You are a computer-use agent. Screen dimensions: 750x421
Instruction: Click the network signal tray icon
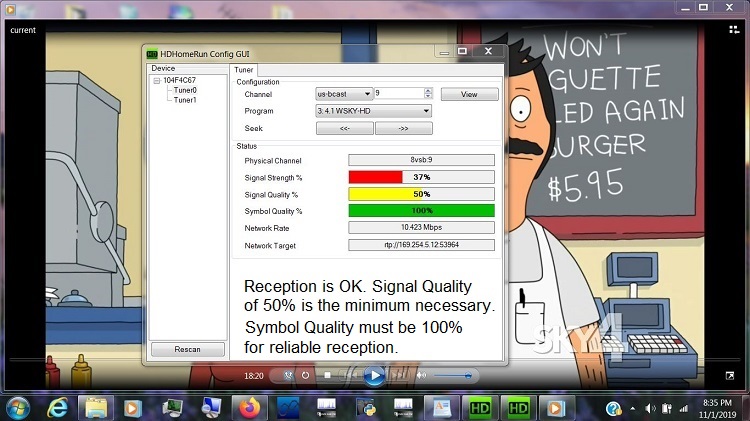pos(684,409)
